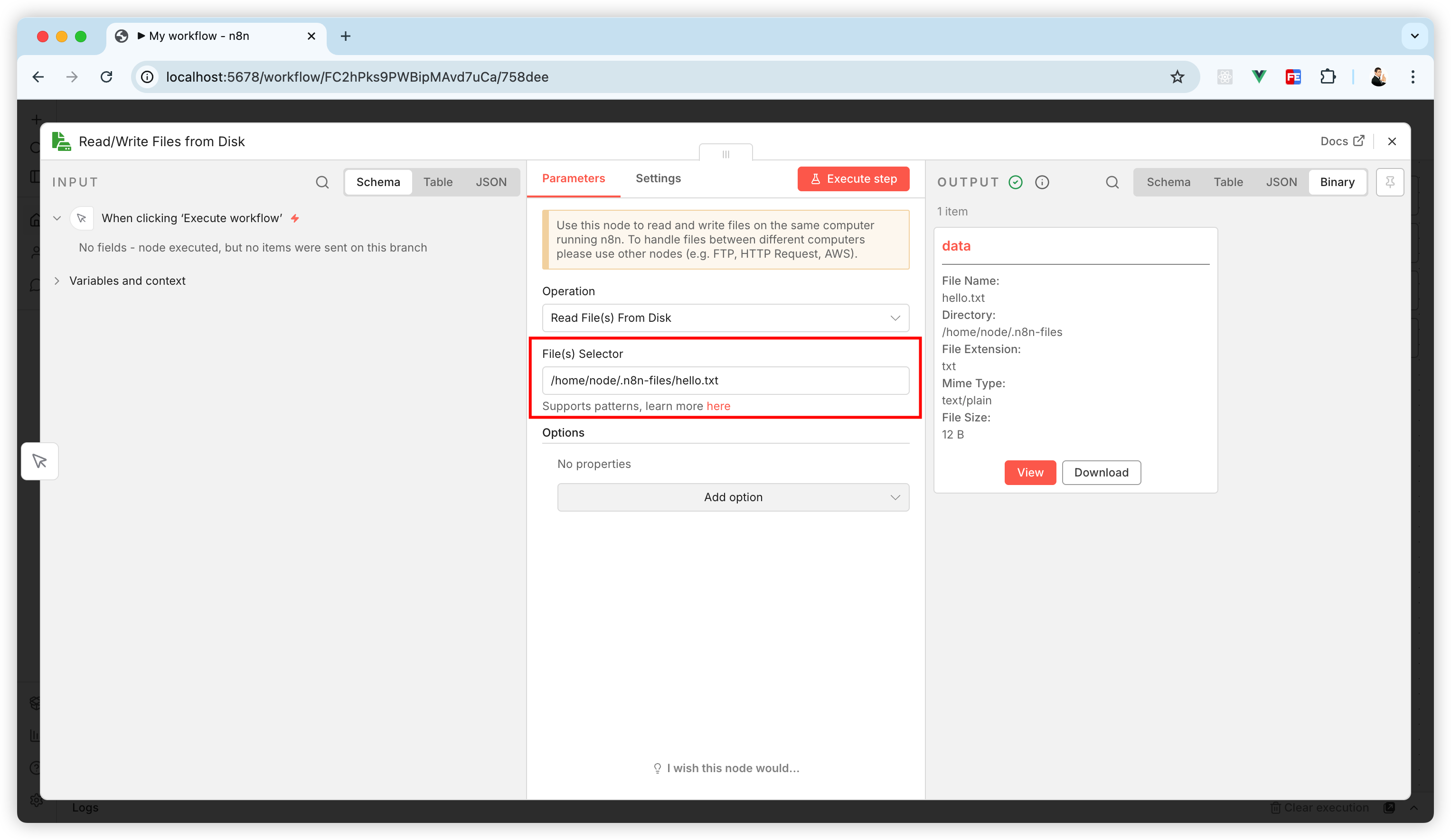This screenshot has width=1451, height=840.
Task: Click the pin output data icon
Action: (x=1389, y=182)
